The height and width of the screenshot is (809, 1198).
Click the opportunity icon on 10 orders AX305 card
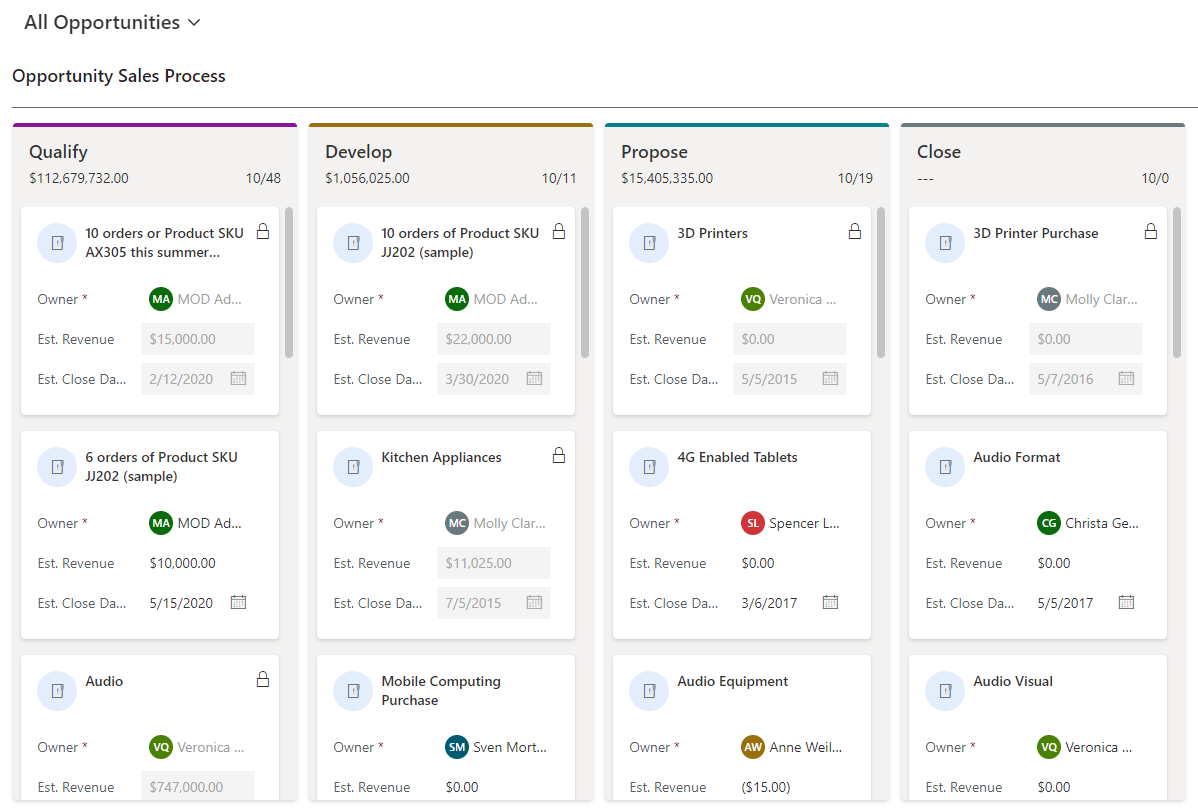[57, 243]
